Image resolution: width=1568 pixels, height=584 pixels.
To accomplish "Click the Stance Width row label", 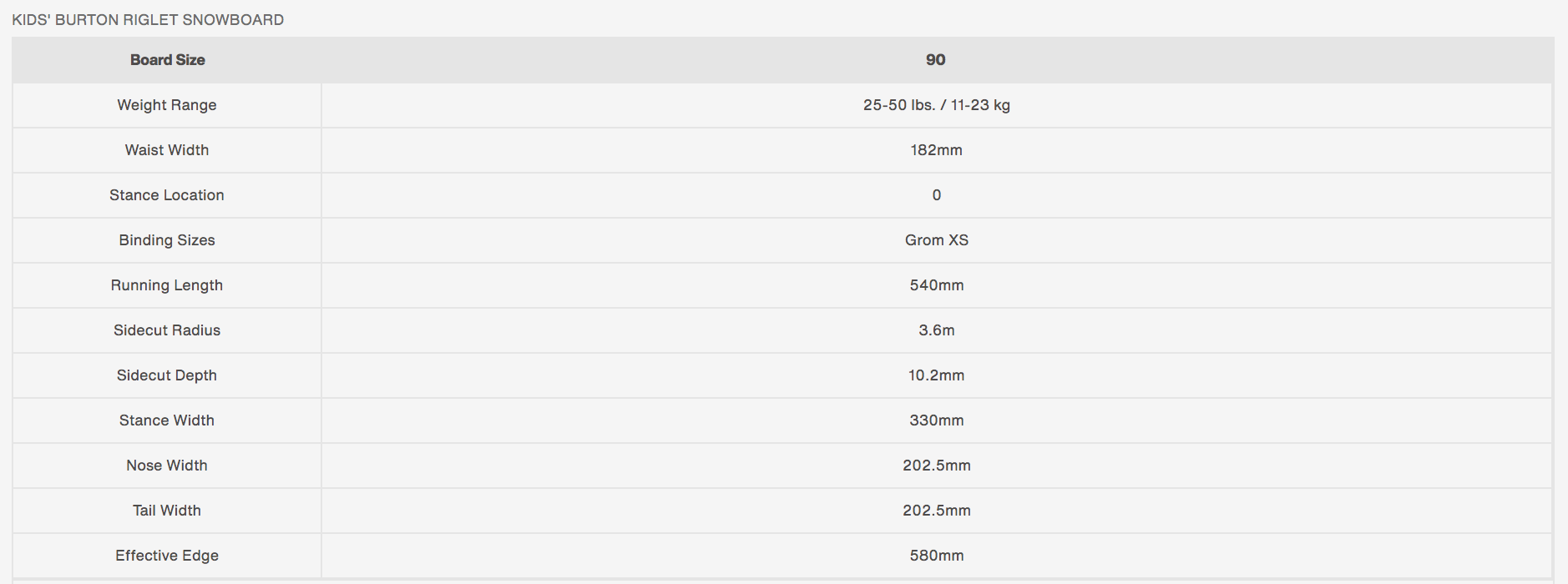I will 167,420.
